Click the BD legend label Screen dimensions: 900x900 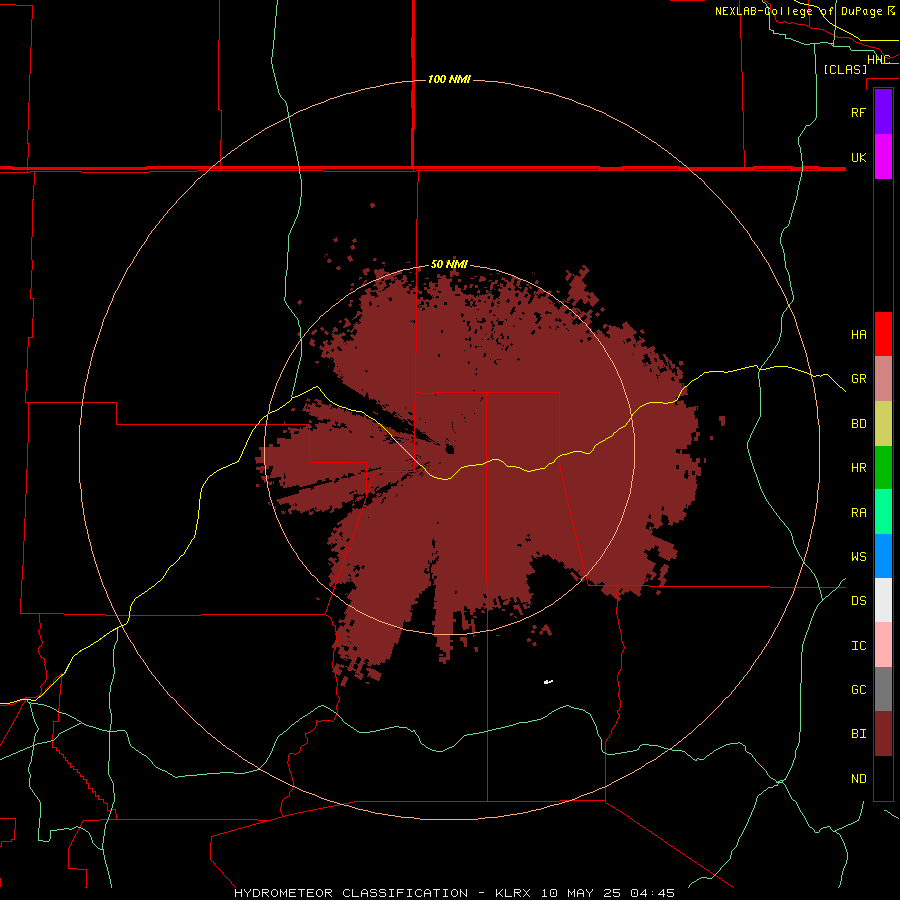pyautogui.click(x=858, y=424)
